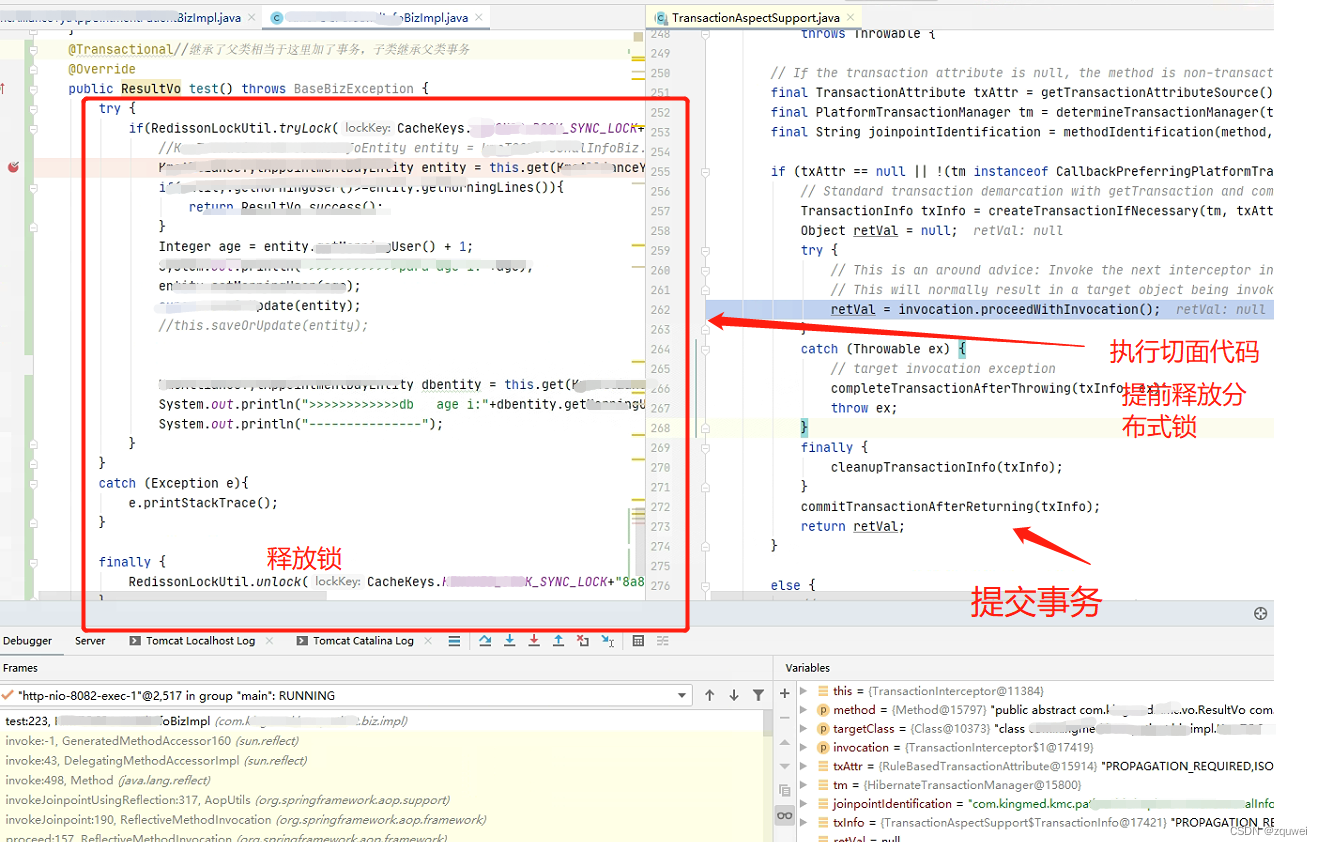This screenshot has height=846, width=1322.
Task: Click Trace Current Stream Chain icon
Action: tap(662, 641)
